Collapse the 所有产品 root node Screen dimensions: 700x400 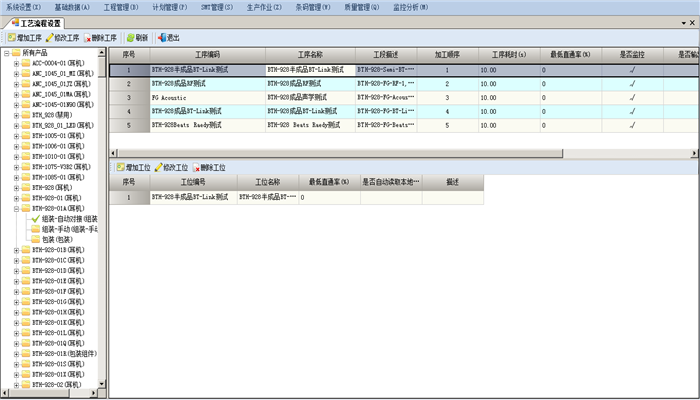(x=6, y=53)
